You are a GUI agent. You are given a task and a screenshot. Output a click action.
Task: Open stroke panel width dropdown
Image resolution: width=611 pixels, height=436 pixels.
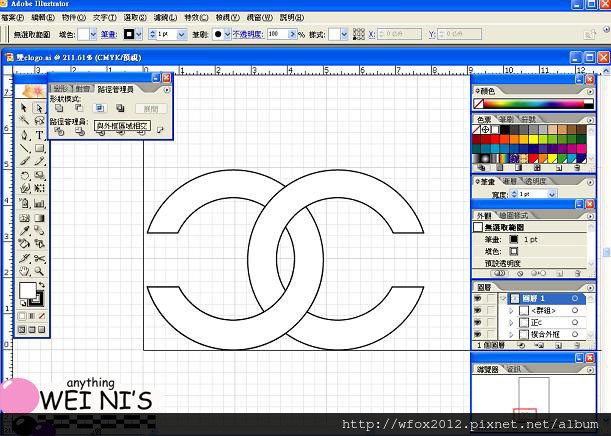tap(552, 194)
